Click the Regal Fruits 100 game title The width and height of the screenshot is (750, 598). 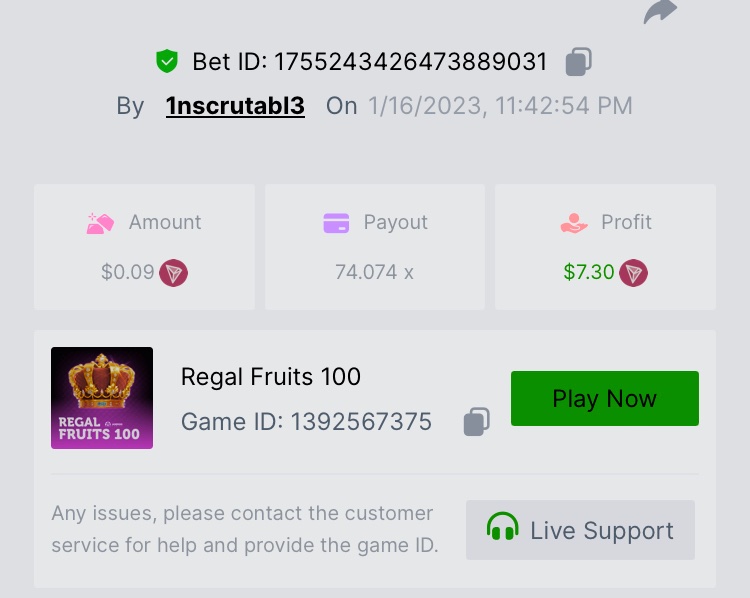click(x=271, y=377)
